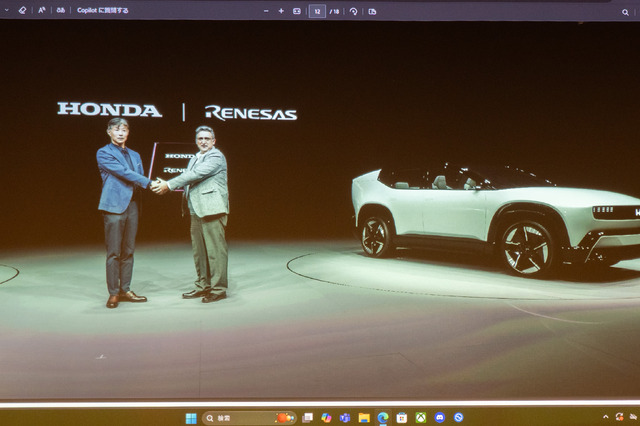Screen dimensions: 640x426
Task: Click the RENESAS logo on the slide
Action: pos(251,113)
